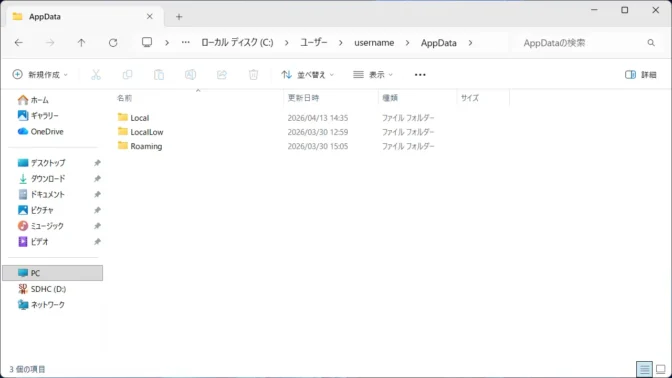Viewport: 672px width, 378px height.
Task: Select the LocalLow folder
Action: [x=147, y=132]
